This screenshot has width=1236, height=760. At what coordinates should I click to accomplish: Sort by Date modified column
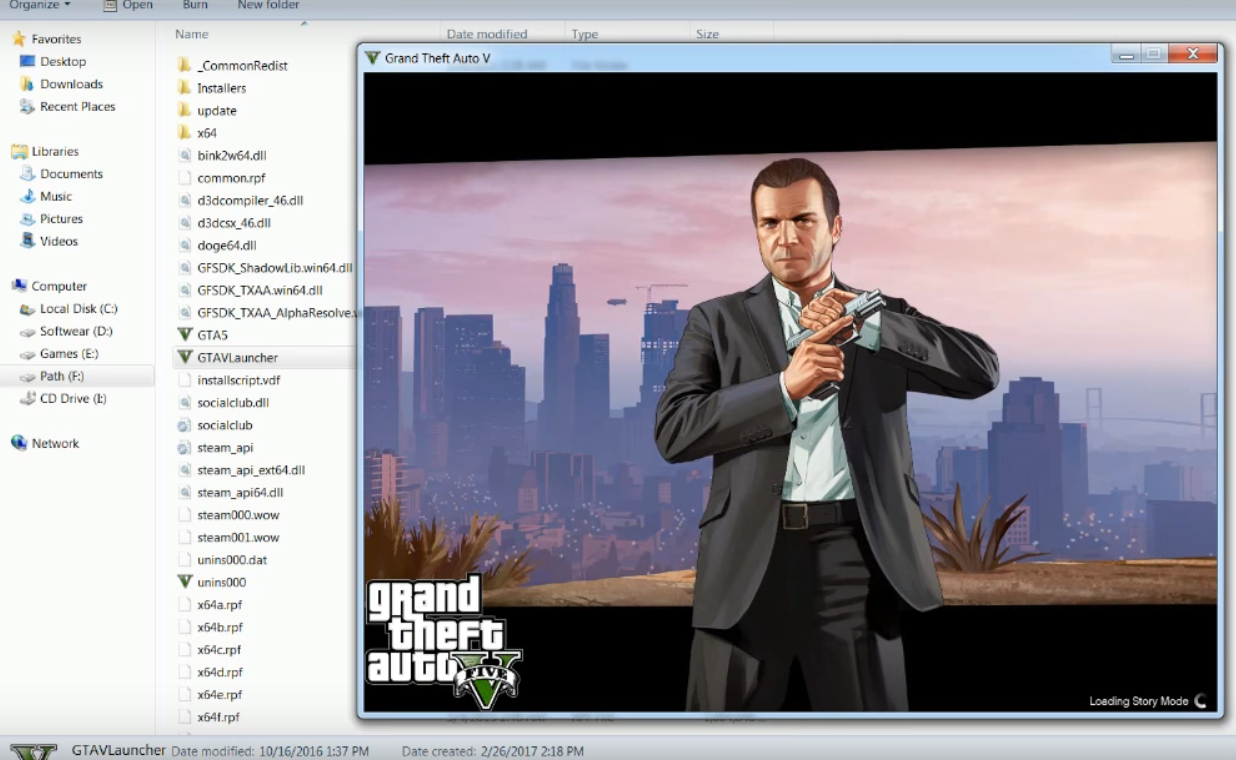click(x=487, y=34)
